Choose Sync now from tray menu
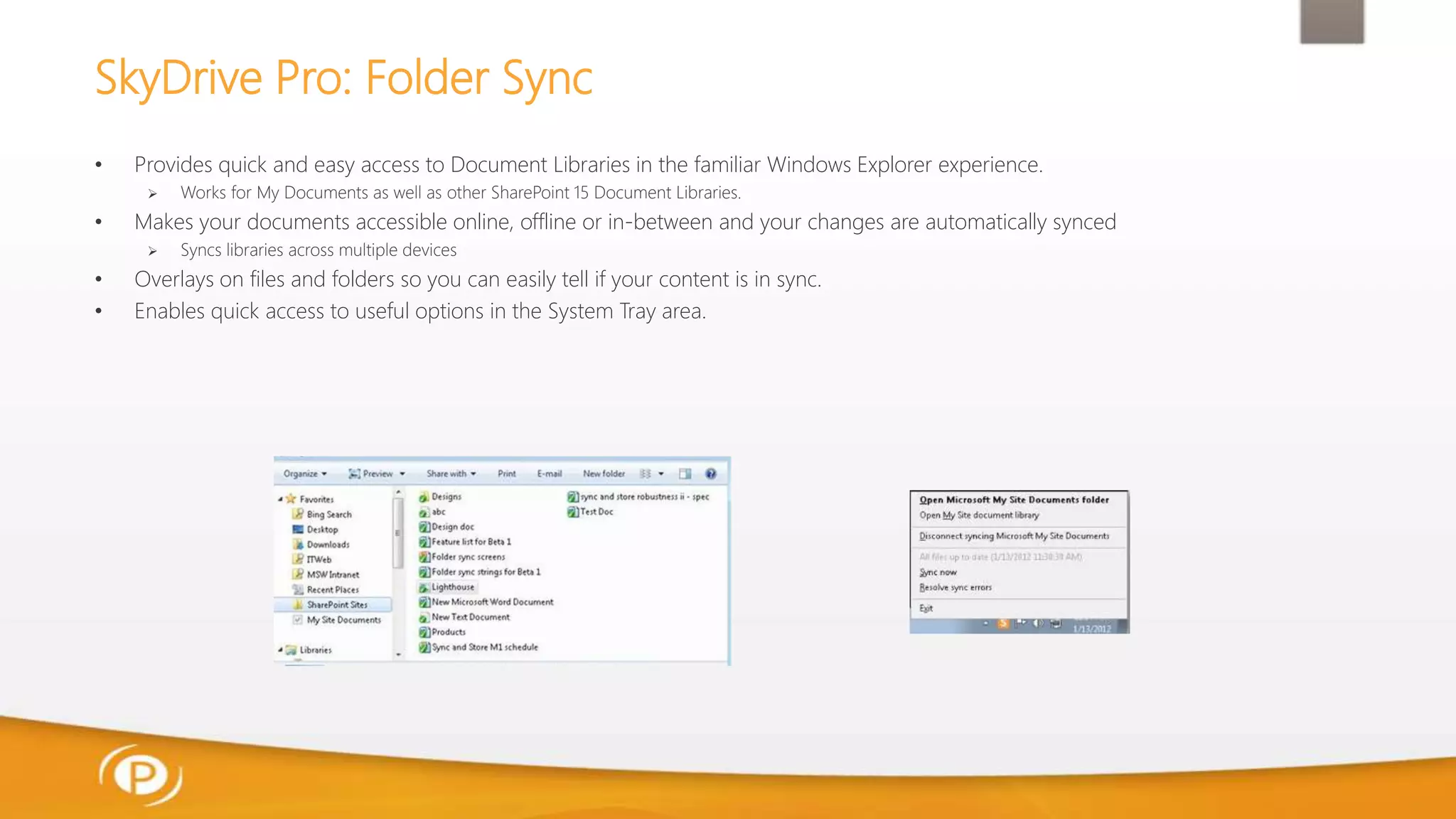Image resolution: width=1456 pixels, height=819 pixels. (938, 572)
